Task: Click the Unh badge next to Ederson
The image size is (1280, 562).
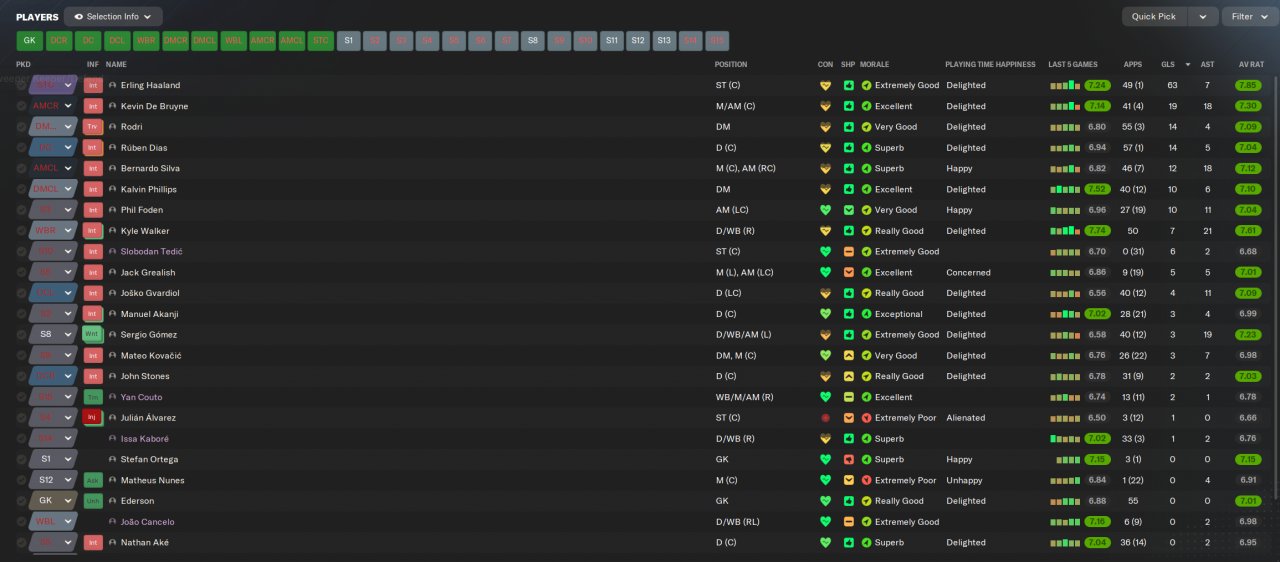Action: [93, 501]
